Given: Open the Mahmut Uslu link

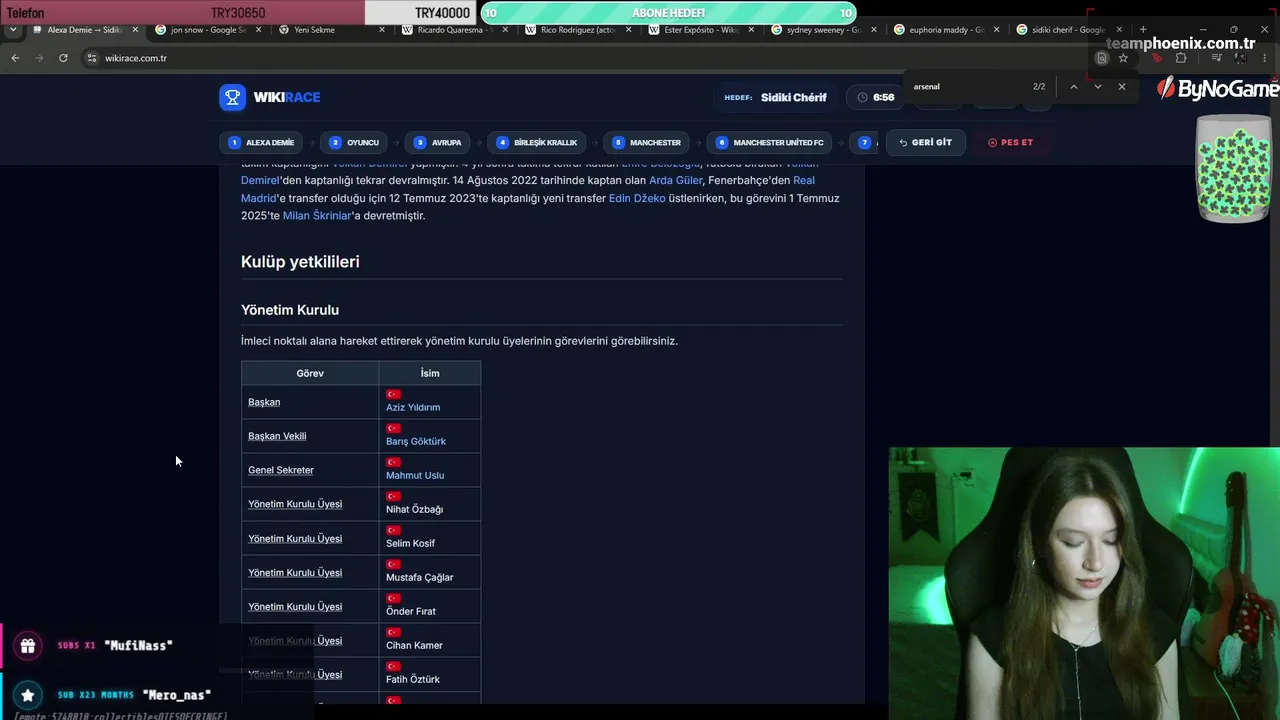Looking at the screenshot, I should pyautogui.click(x=415, y=475).
